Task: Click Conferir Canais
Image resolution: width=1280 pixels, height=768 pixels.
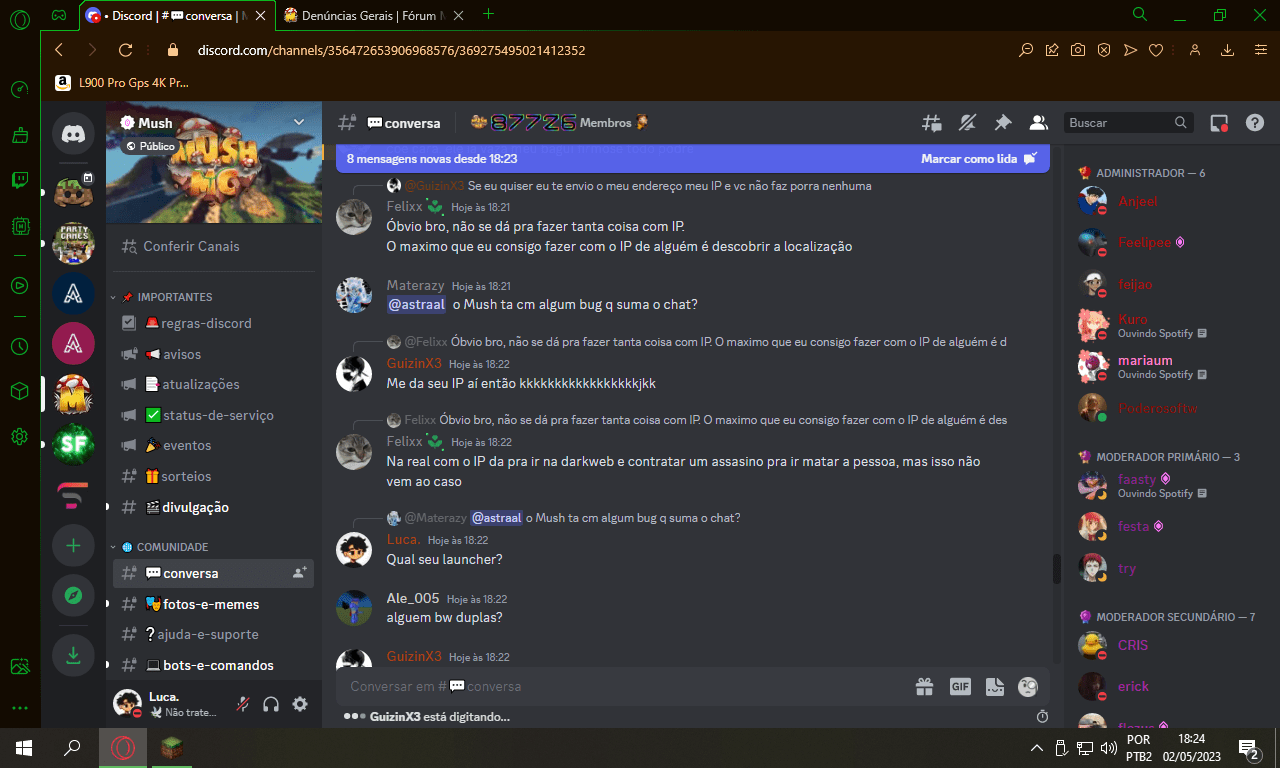Action: click(213, 246)
